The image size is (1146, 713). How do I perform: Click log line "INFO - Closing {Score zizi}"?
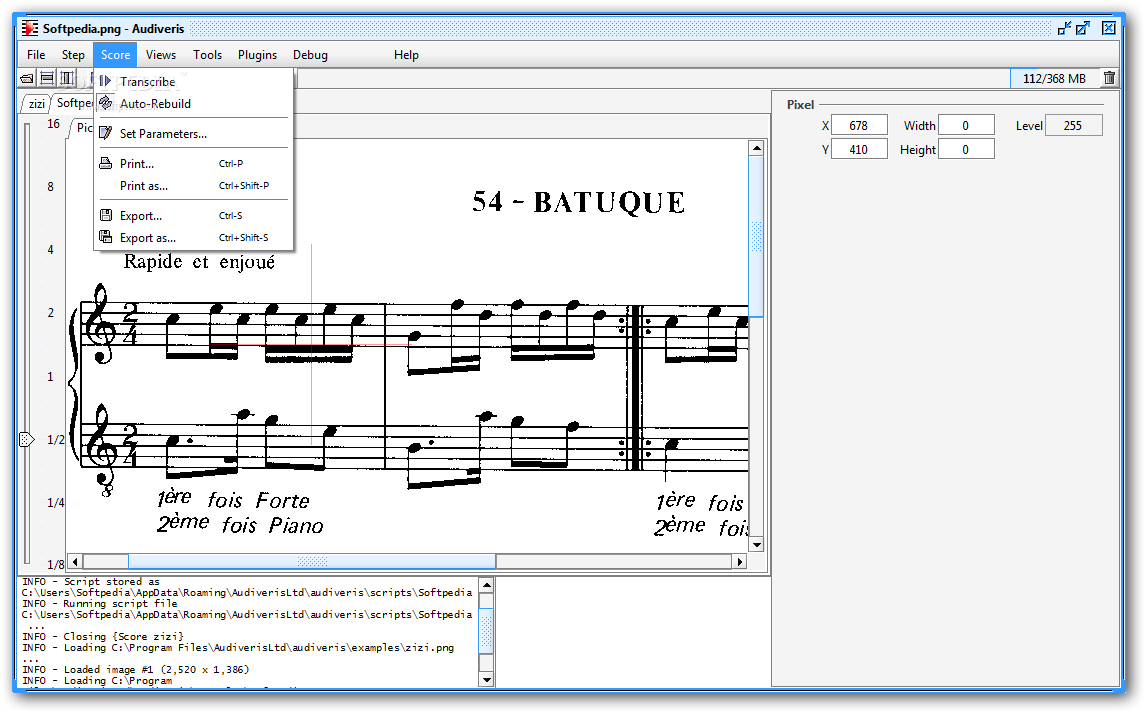(x=103, y=636)
